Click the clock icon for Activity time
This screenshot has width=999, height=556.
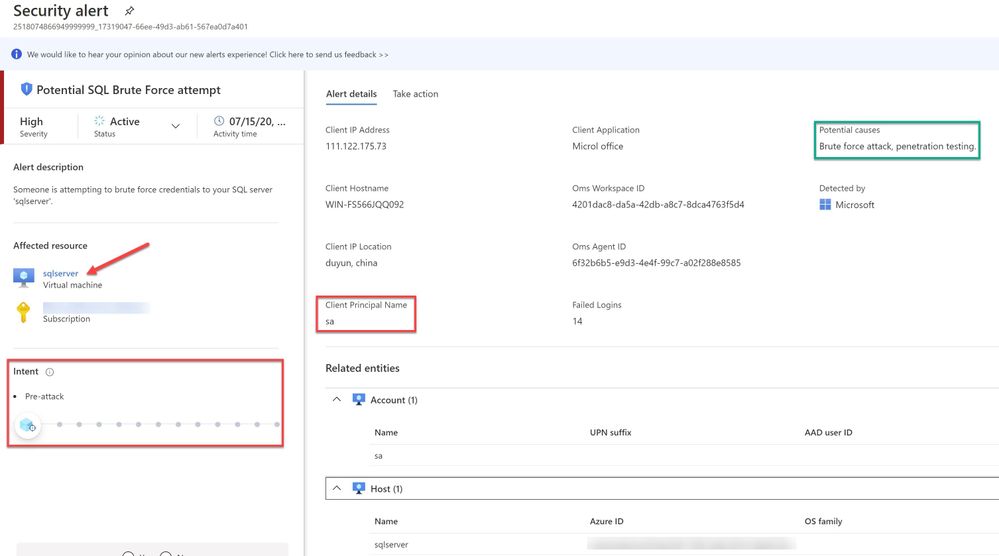coord(219,121)
